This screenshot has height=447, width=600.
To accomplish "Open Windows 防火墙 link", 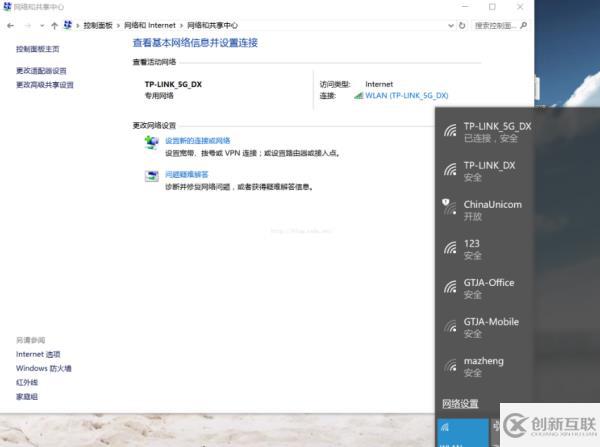I will pyautogui.click(x=44, y=369).
